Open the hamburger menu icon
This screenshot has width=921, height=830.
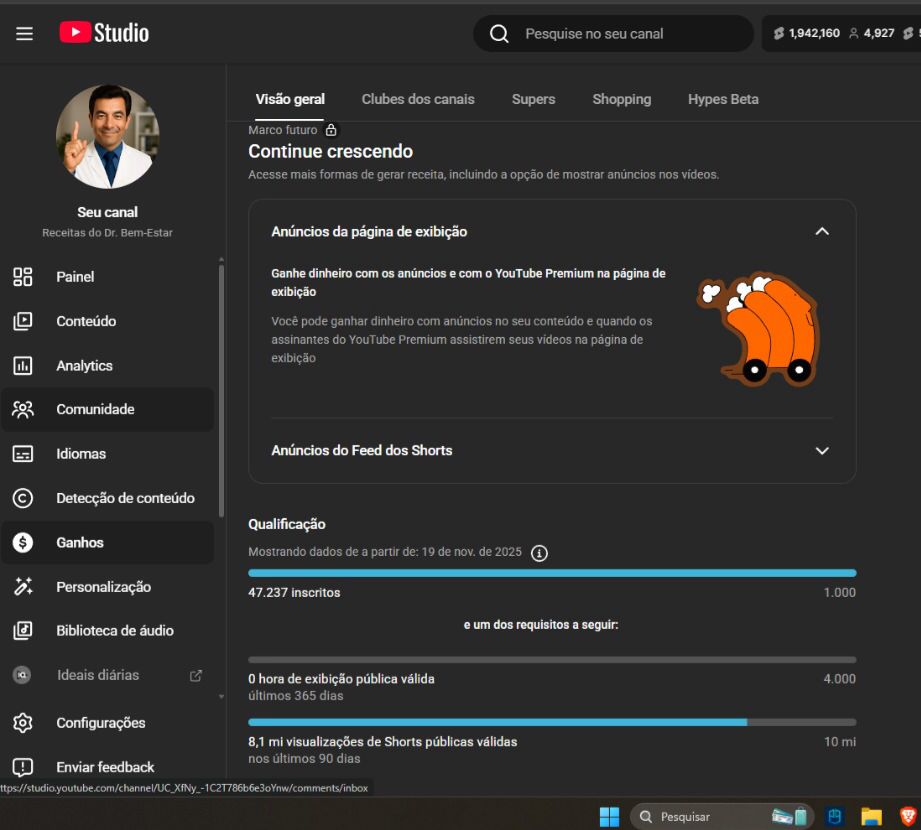[x=24, y=33]
